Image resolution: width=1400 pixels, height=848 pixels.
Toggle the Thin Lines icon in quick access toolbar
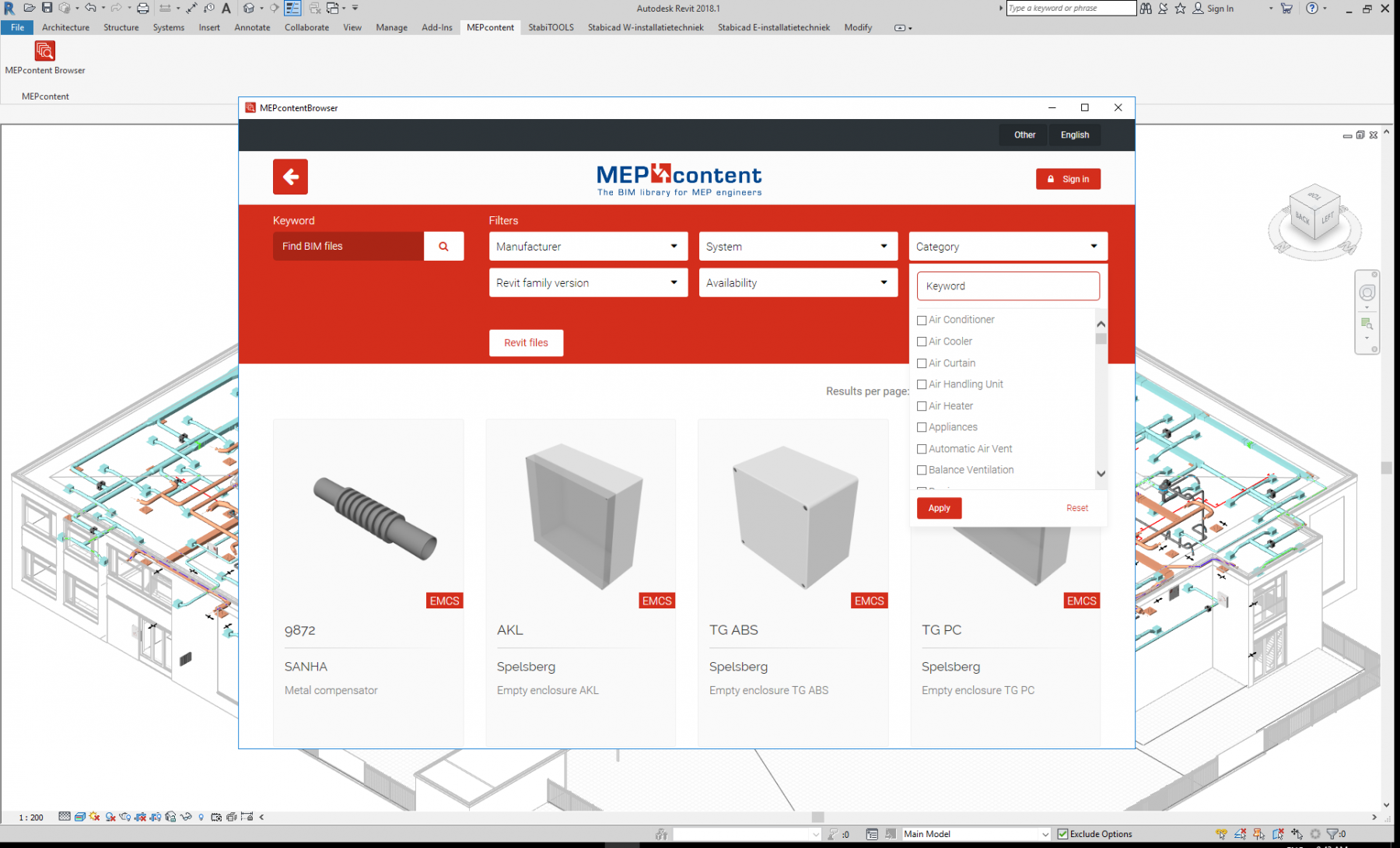point(292,8)
